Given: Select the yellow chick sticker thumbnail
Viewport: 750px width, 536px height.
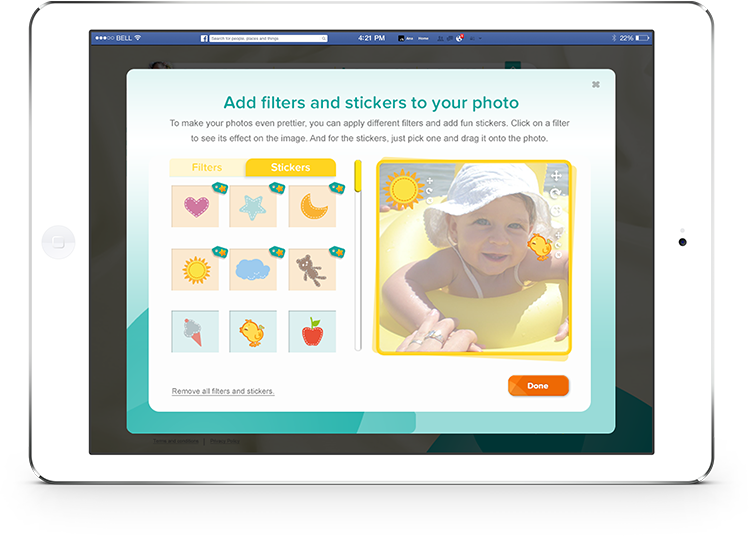Looking at the screenshot, I should coord(253,331).
